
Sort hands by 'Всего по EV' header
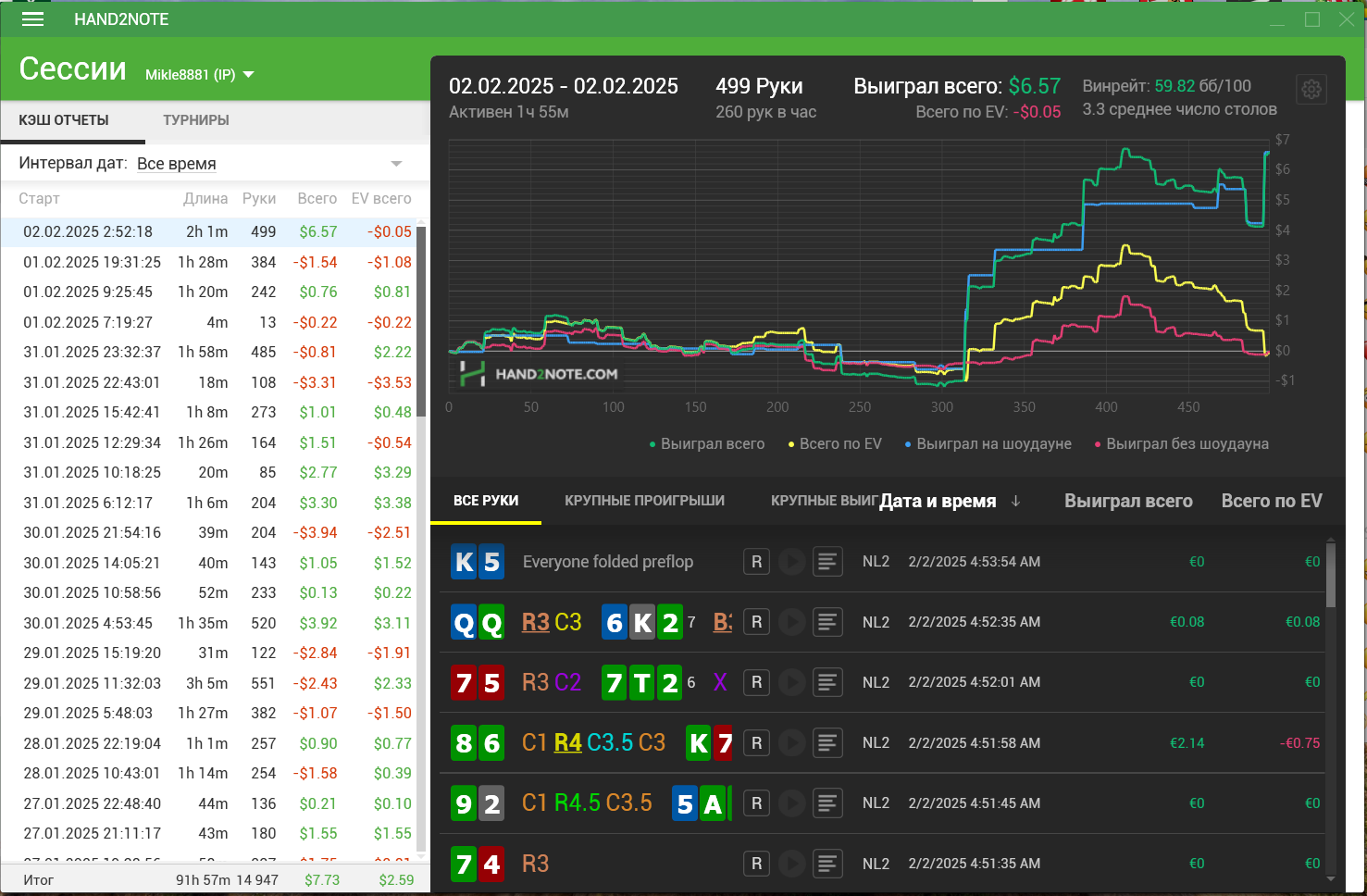[x=1272, y=501]
